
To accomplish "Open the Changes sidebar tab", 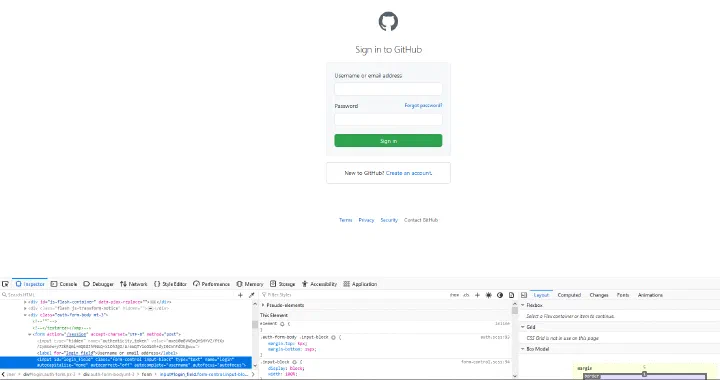I will coord(599,295).
